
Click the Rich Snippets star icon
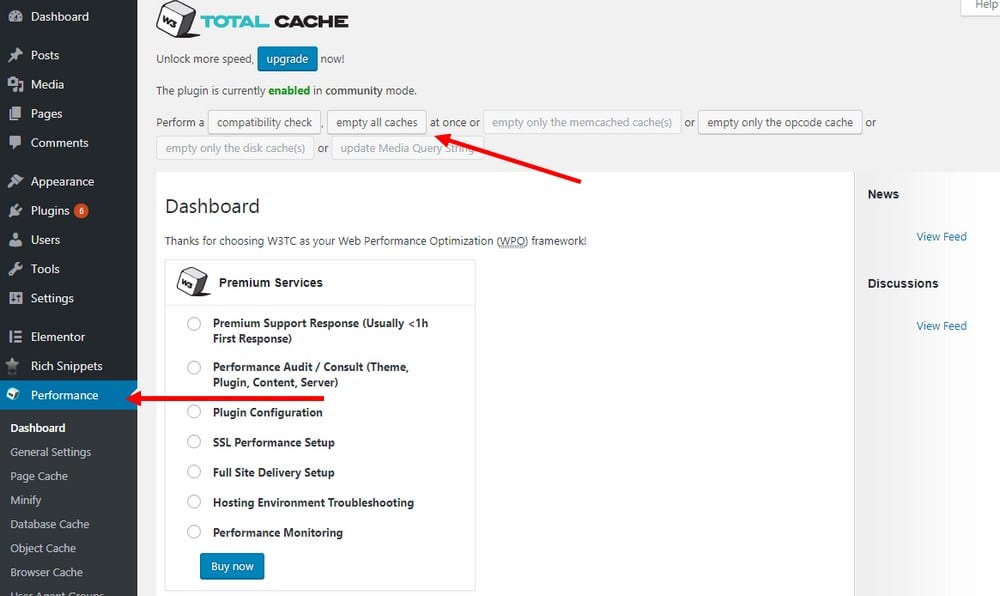coord(13,366)
